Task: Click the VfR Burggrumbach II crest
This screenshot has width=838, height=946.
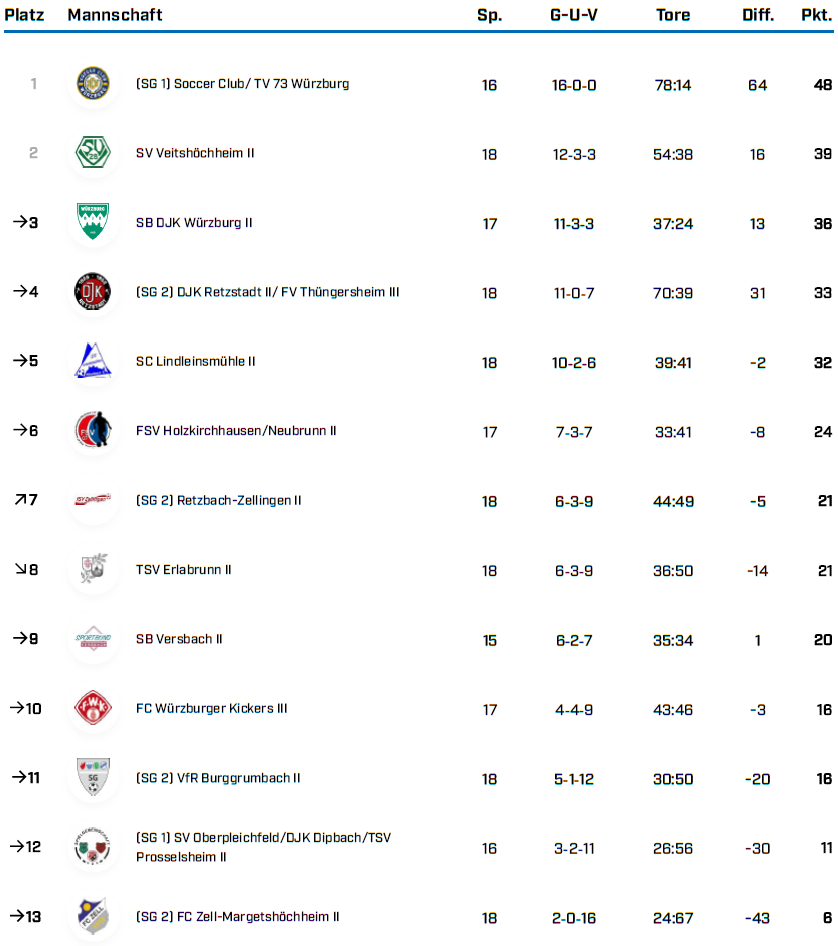Action: pyautogui.click(x=93, y=777)
